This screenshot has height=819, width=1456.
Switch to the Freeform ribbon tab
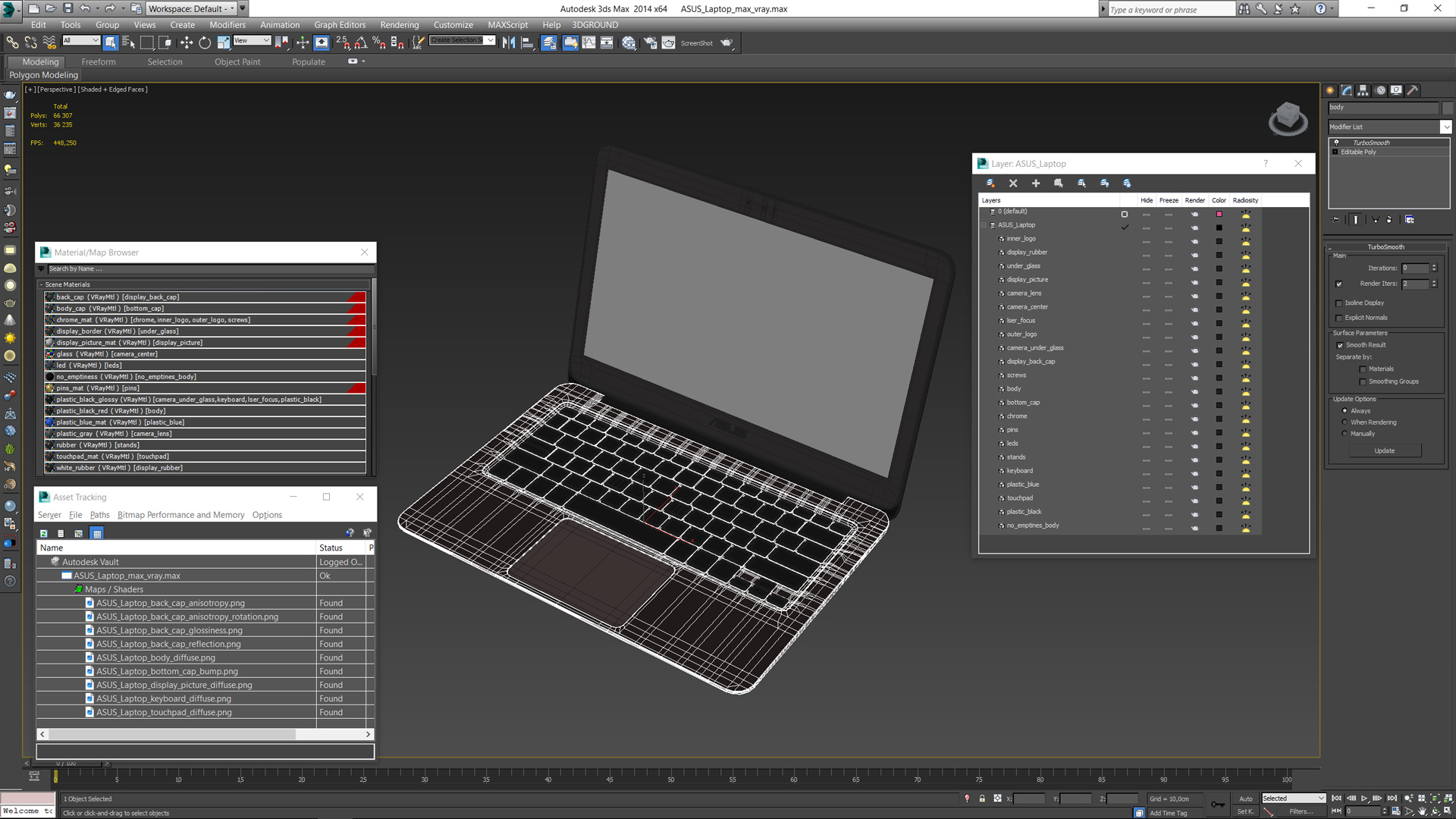(x=99, y=62)
